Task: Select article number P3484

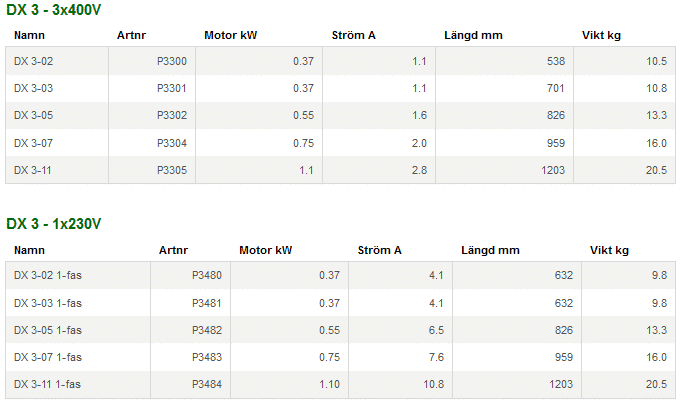Action: (207, 384)
